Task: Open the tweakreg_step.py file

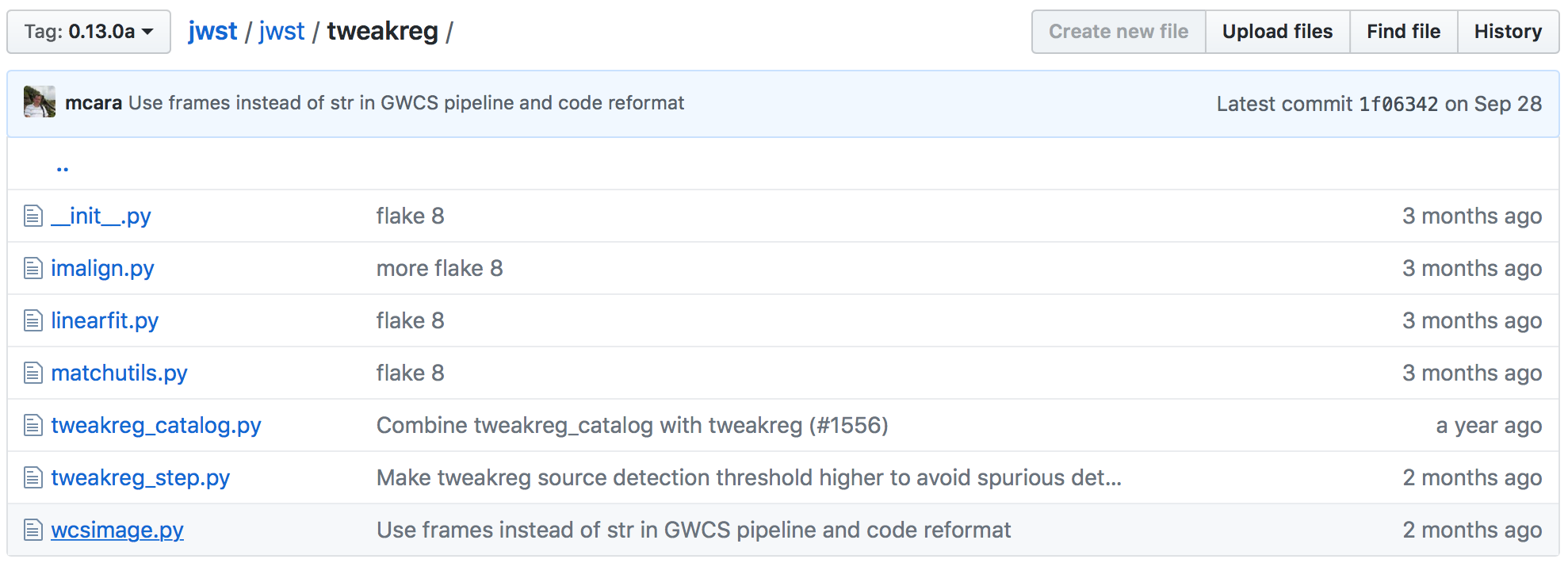Action: (140, 477)
